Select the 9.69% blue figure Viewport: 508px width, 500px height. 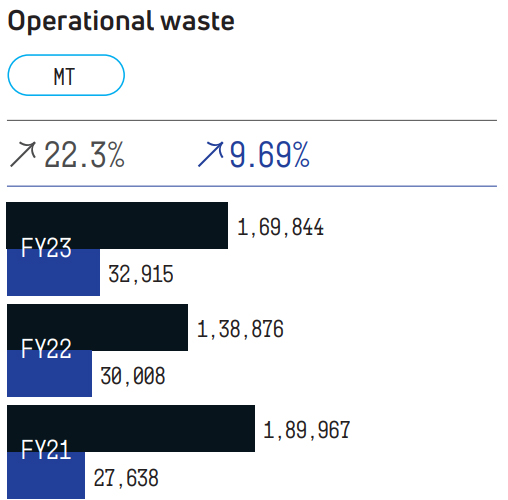pos(270,154)
